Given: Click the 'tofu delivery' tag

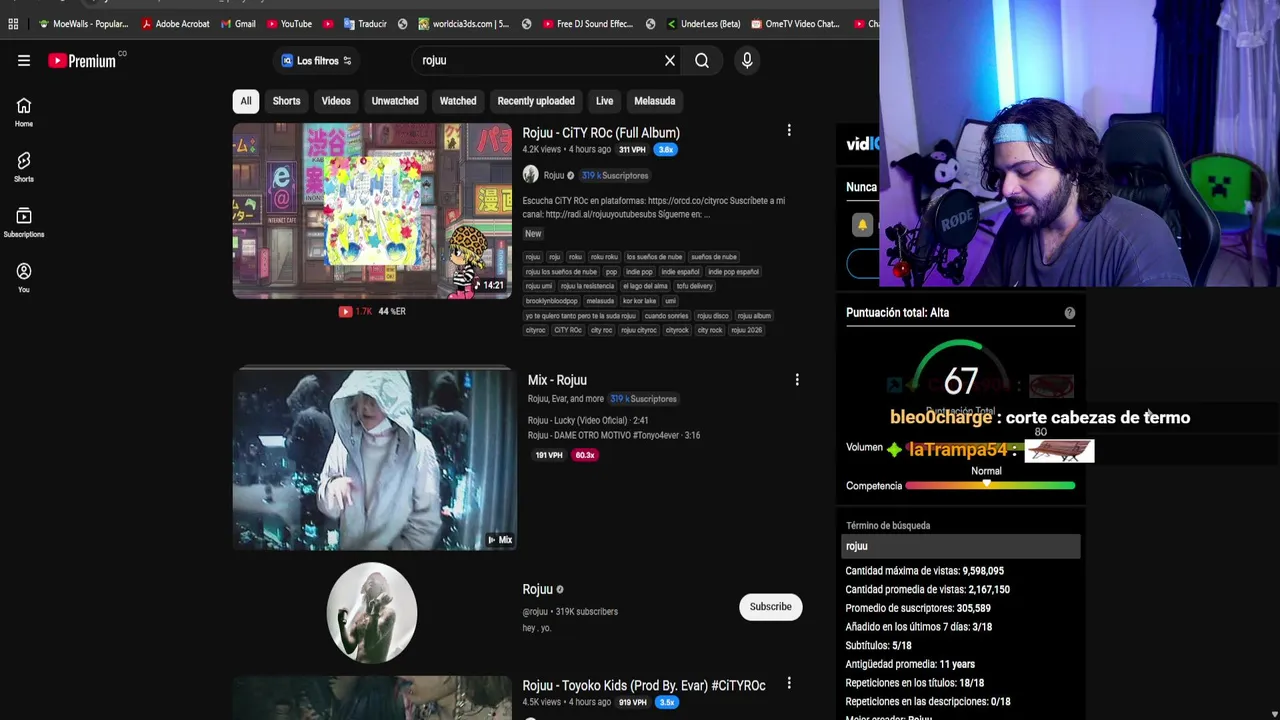Looking at the screenshot, I should [x=694, y=286].
